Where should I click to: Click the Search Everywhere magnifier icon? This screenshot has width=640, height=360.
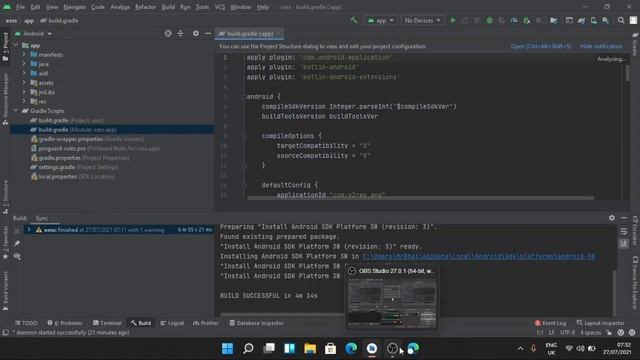pyautogui.click(x=621, y=20)
